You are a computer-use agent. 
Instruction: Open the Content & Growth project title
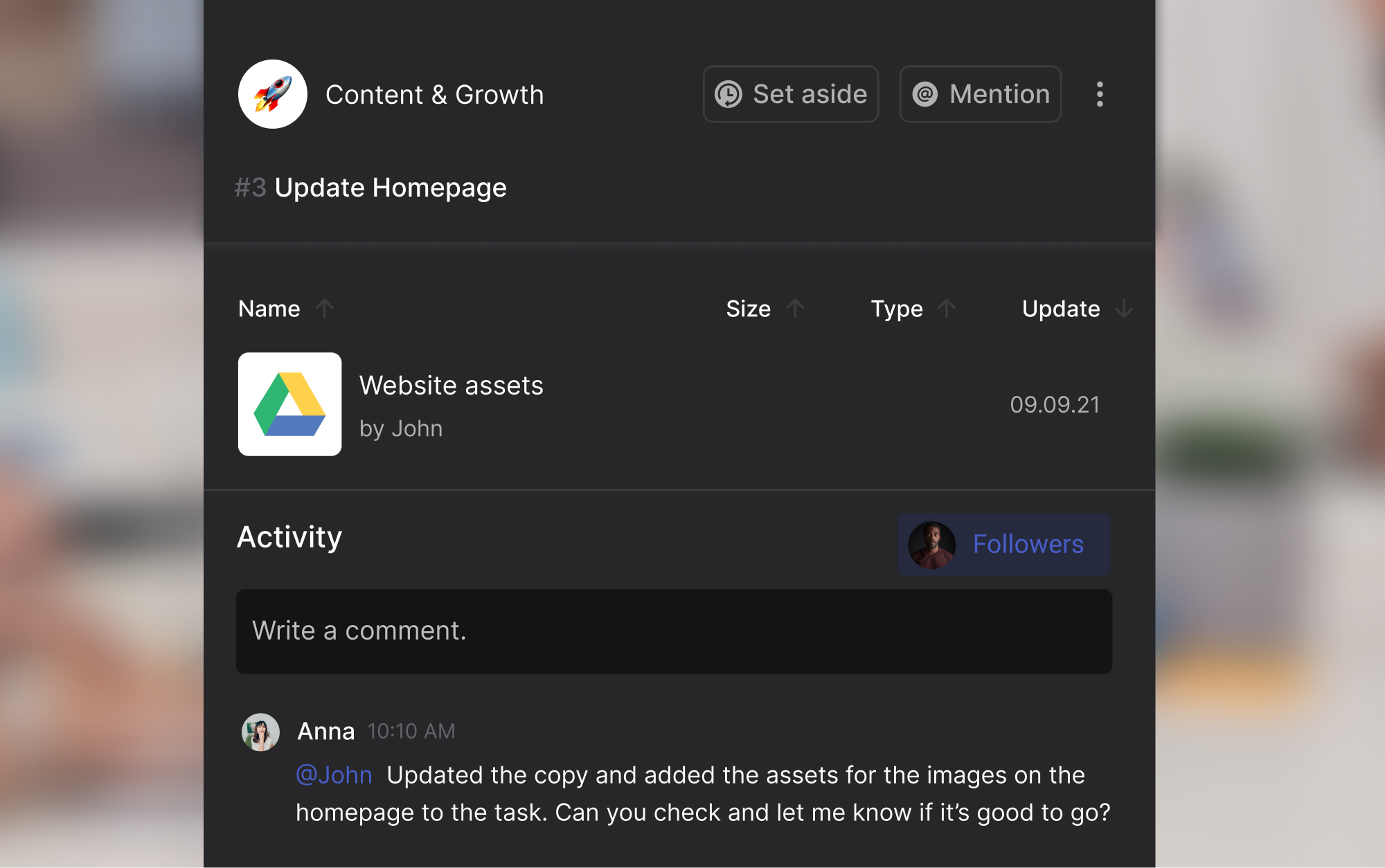point(435,94)
